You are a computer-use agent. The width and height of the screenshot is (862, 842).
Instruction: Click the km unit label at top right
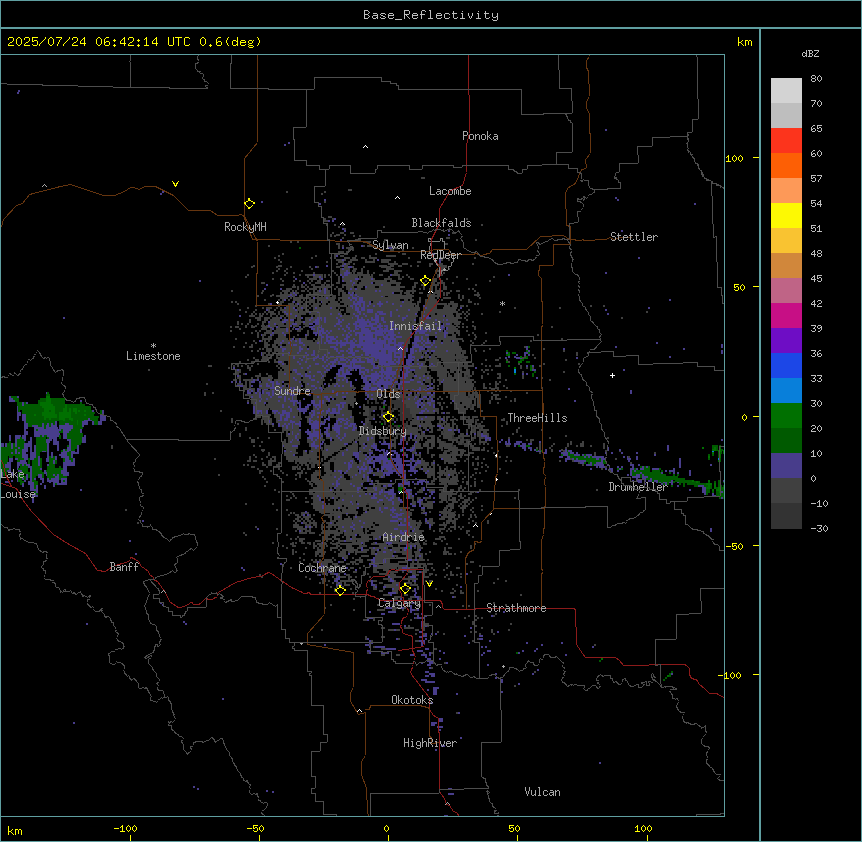pos(745,42)
